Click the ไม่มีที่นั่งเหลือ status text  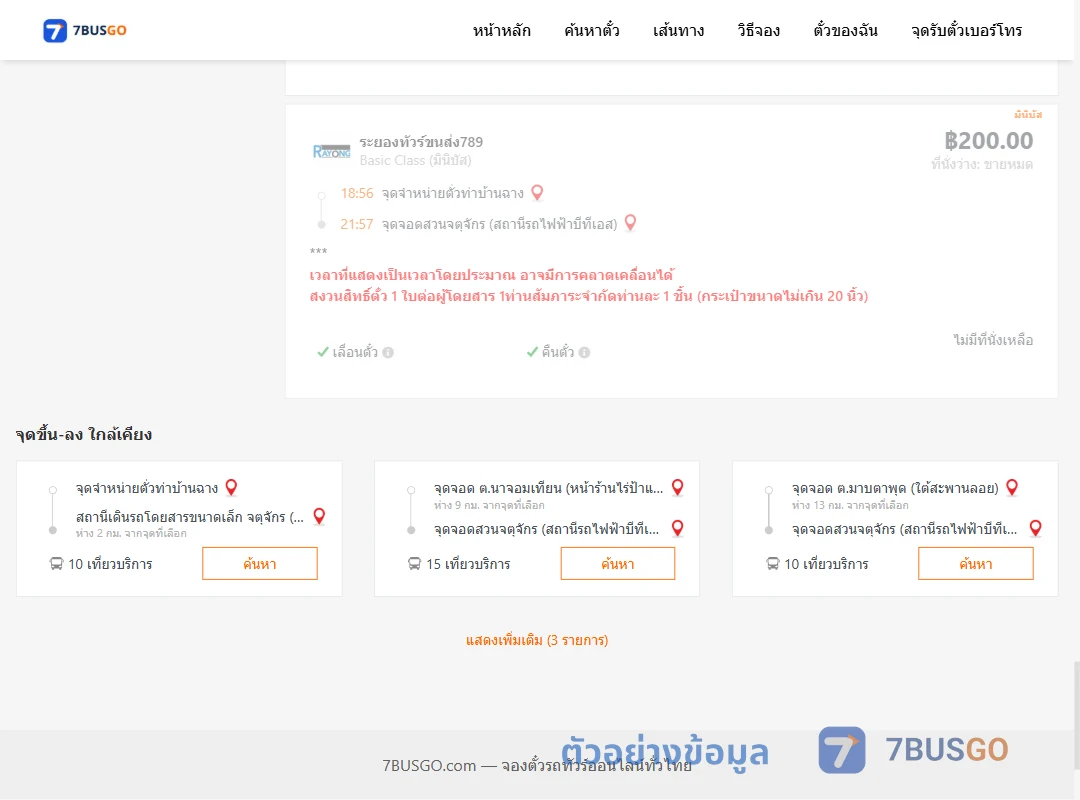[993, 340]
